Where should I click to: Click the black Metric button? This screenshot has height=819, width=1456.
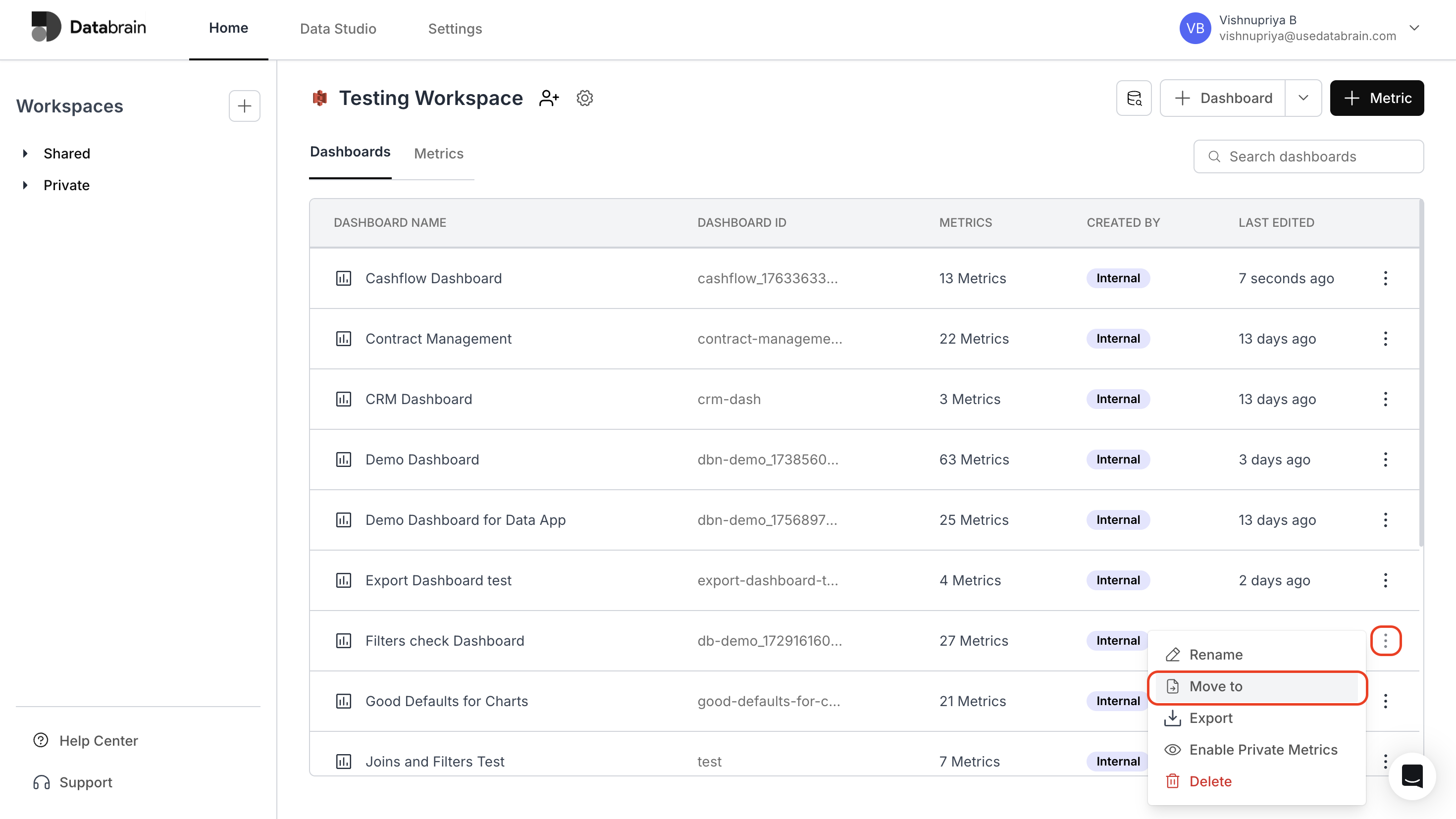(x=1377, y=98)
